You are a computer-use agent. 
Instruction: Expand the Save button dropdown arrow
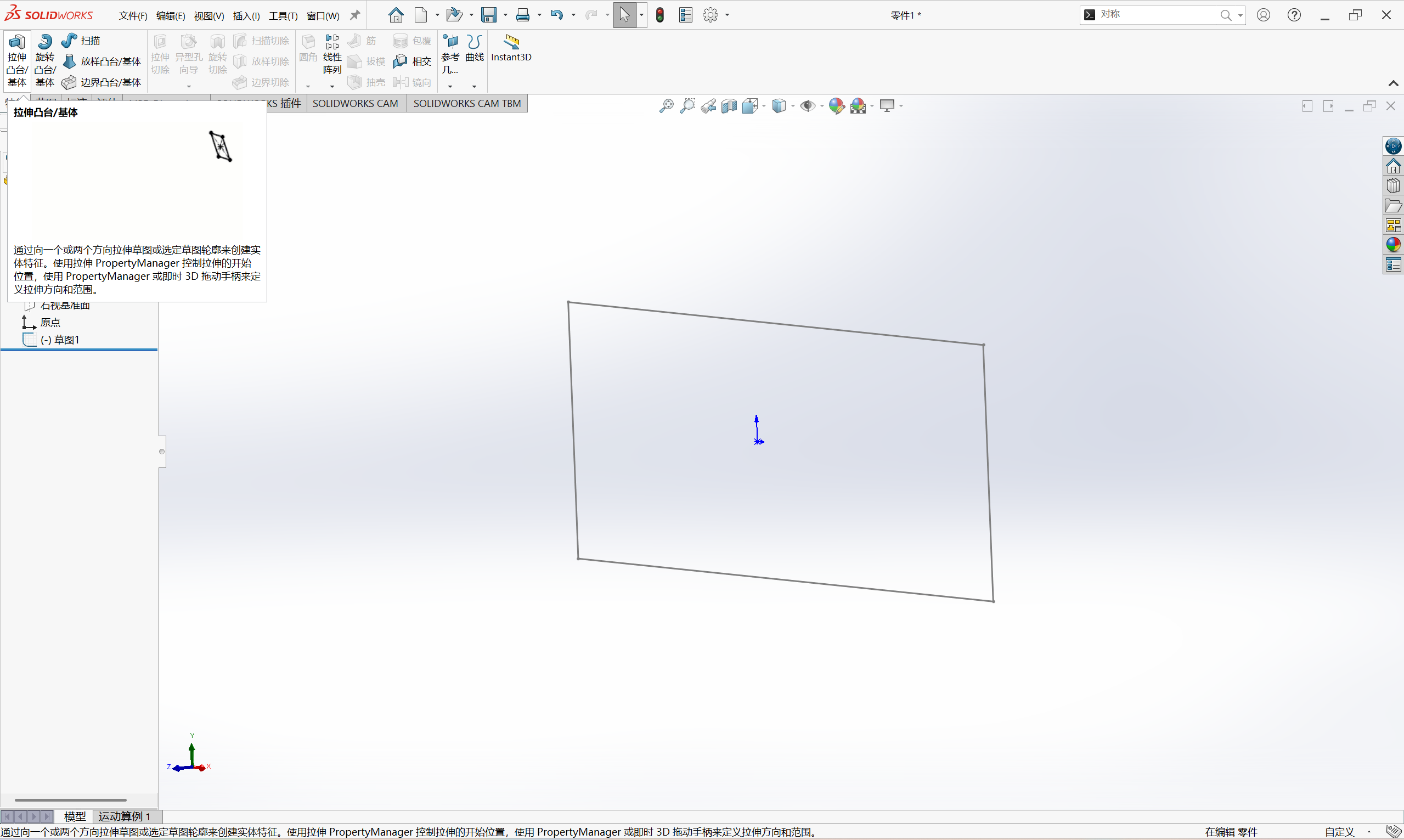pyautogui.click(x=505, y=15)
